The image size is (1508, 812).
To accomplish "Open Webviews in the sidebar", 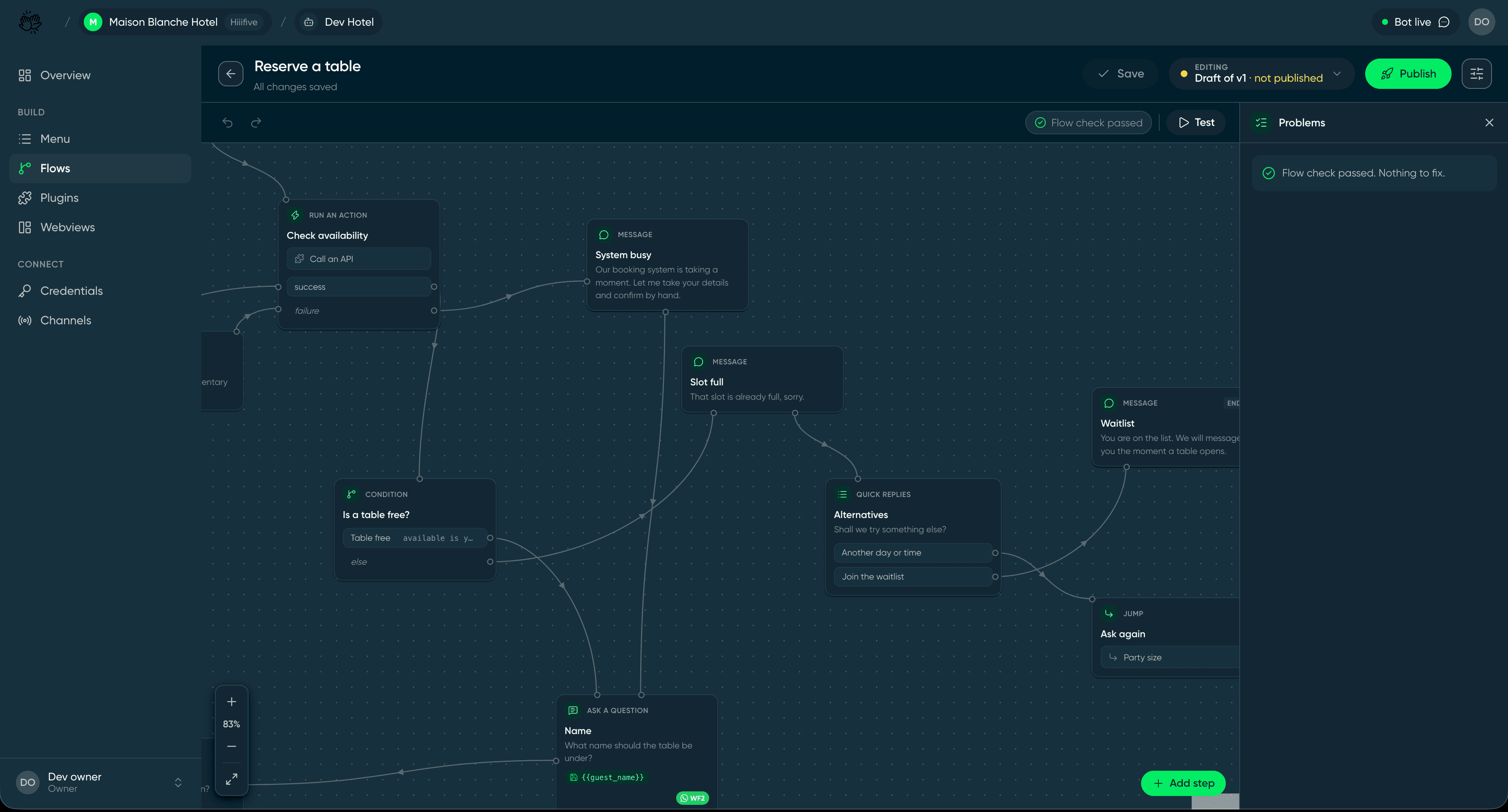I will (100, 228).
